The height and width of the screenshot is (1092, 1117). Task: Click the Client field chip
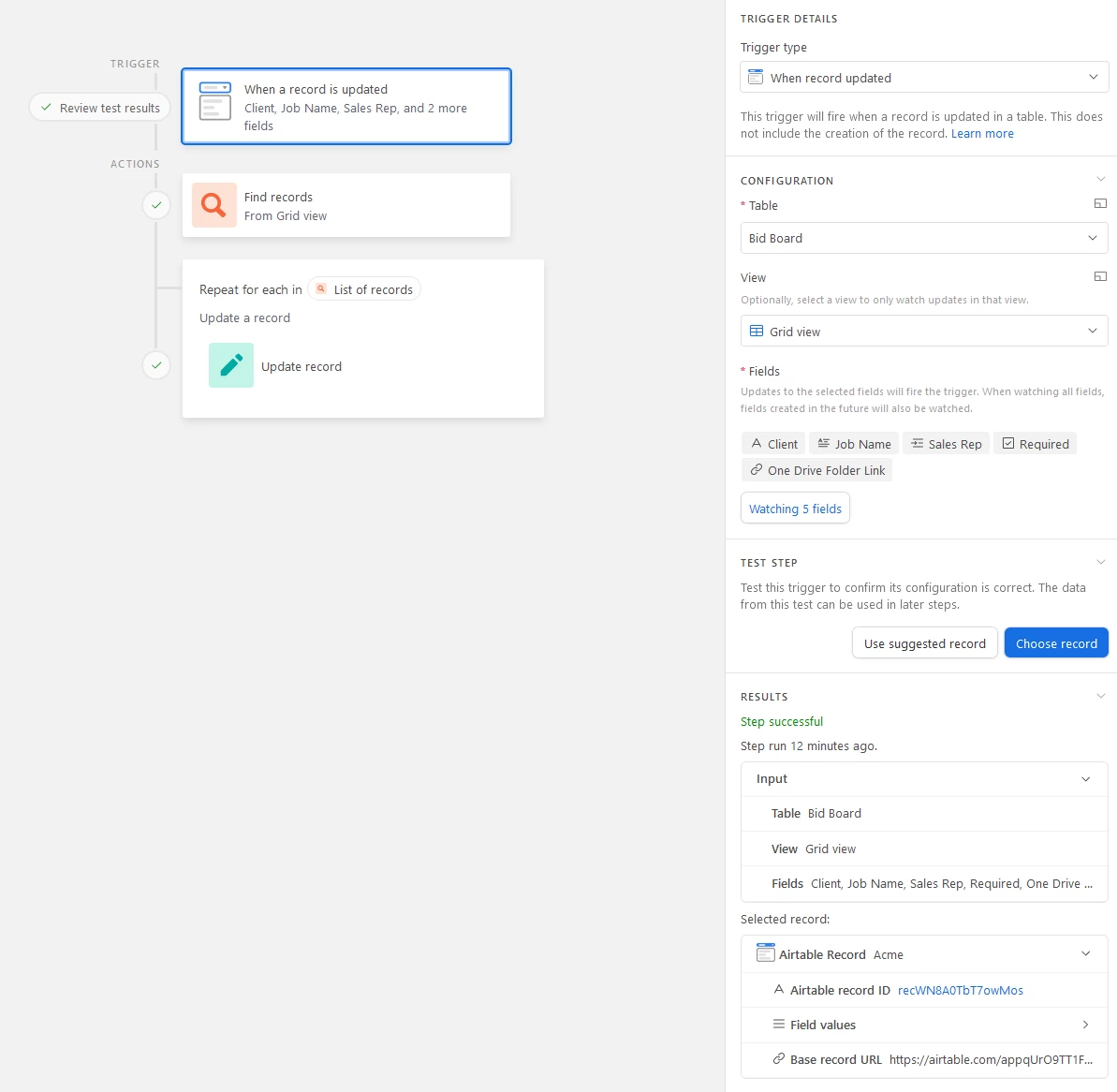[773, 444]
